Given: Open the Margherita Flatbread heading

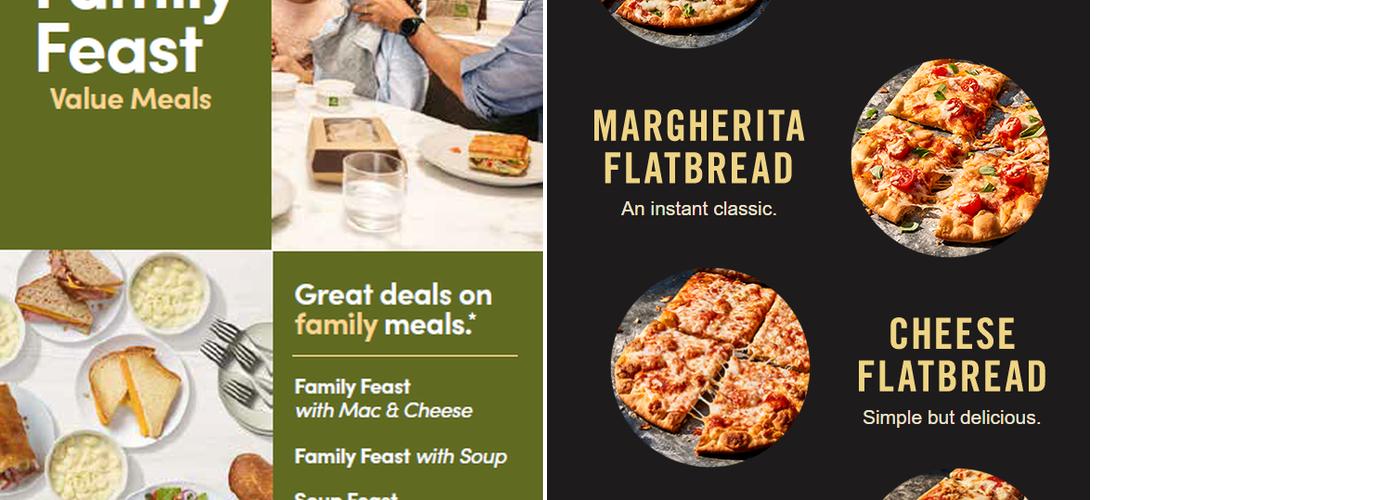Looking at the screenshot, I should 699,147.
